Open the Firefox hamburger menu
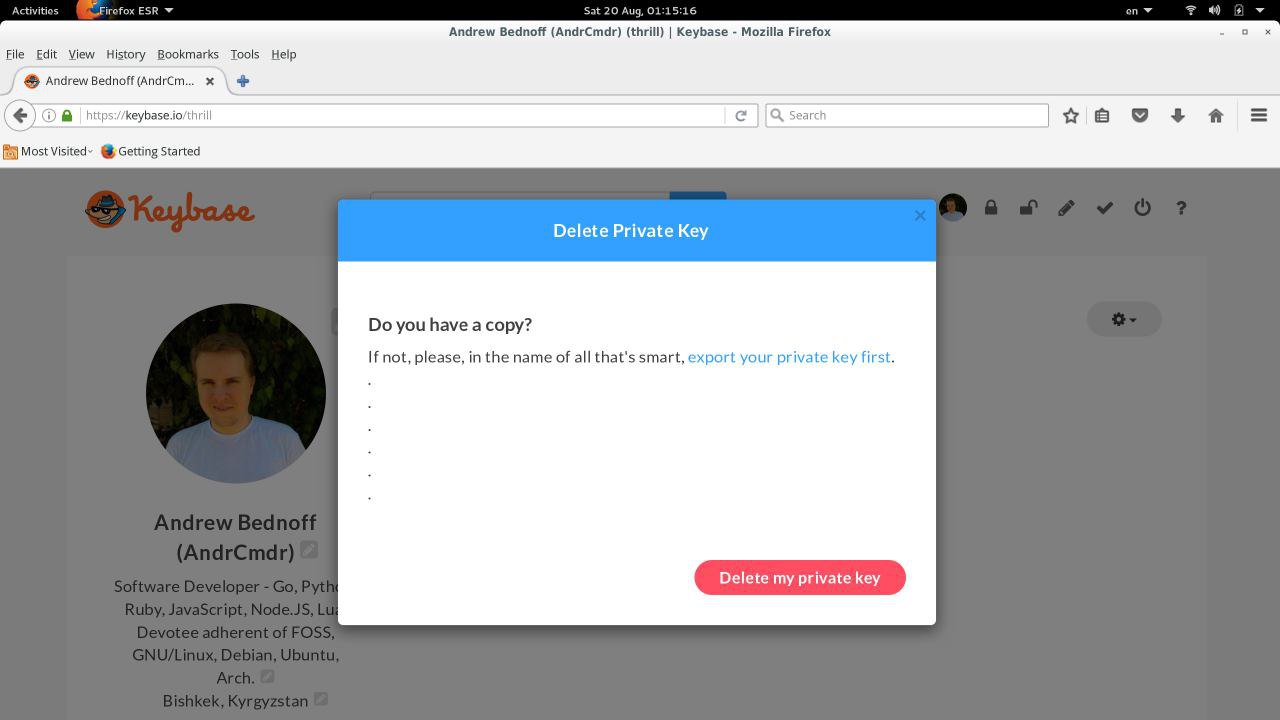Viewport: 1280px width, 720px height. pos(1259,115)
